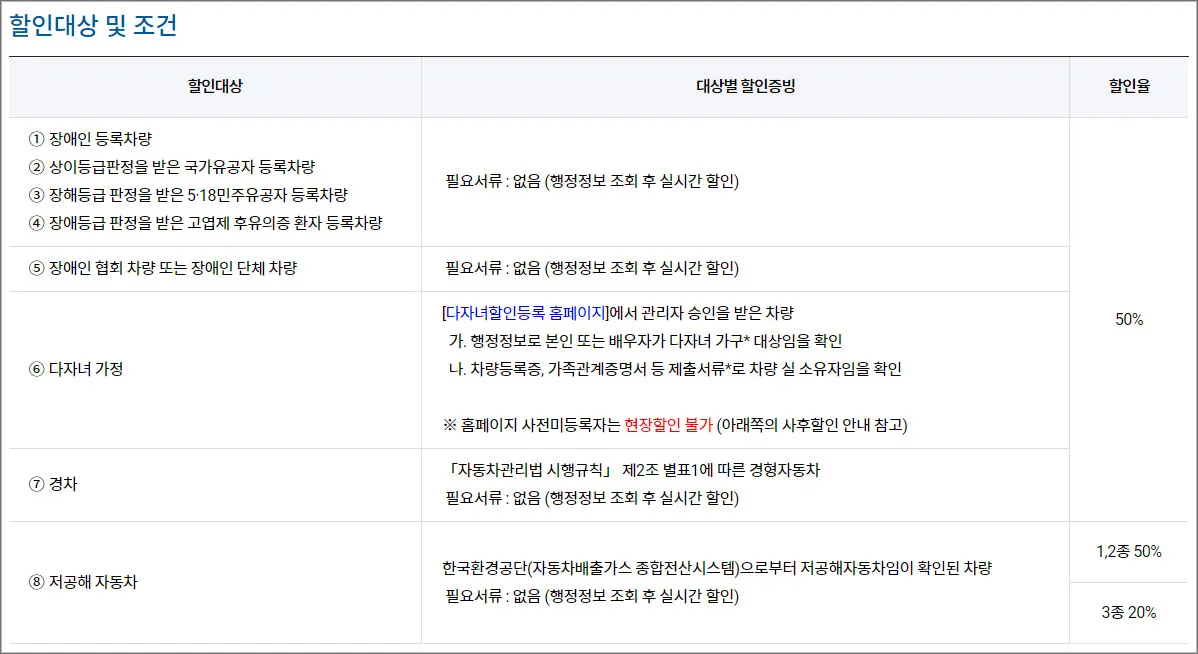This screenshot has width=1198, height=654.
Task: Select the ⑥ 다자녀 가정 row label
Action: tap(75, 368)
